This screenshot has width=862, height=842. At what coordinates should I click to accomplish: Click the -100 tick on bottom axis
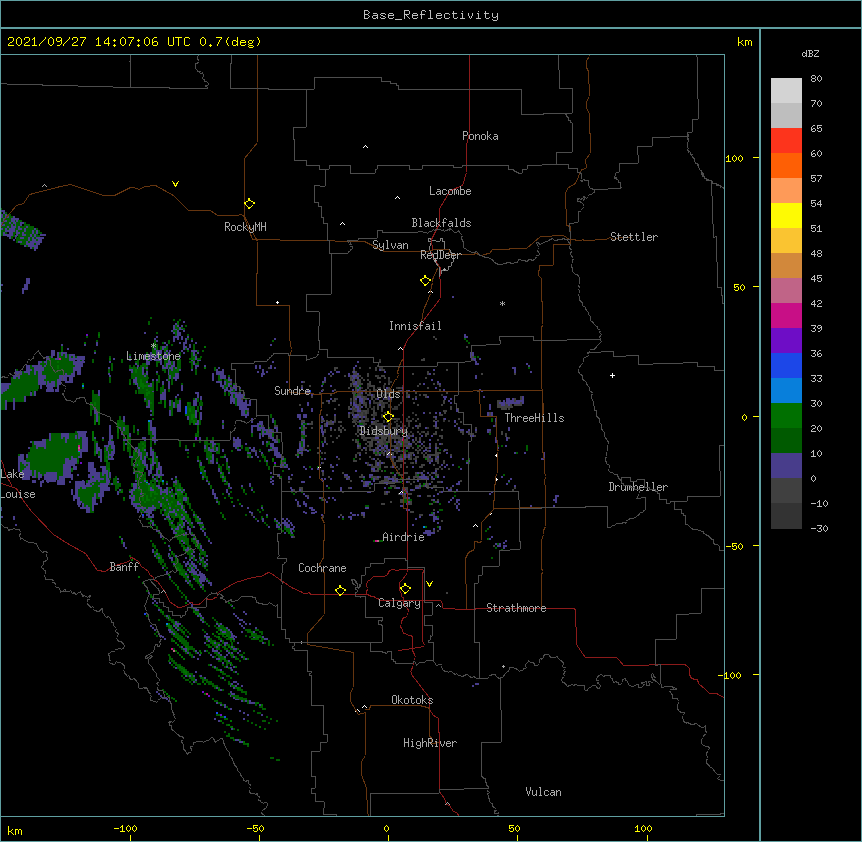[125, 828]
